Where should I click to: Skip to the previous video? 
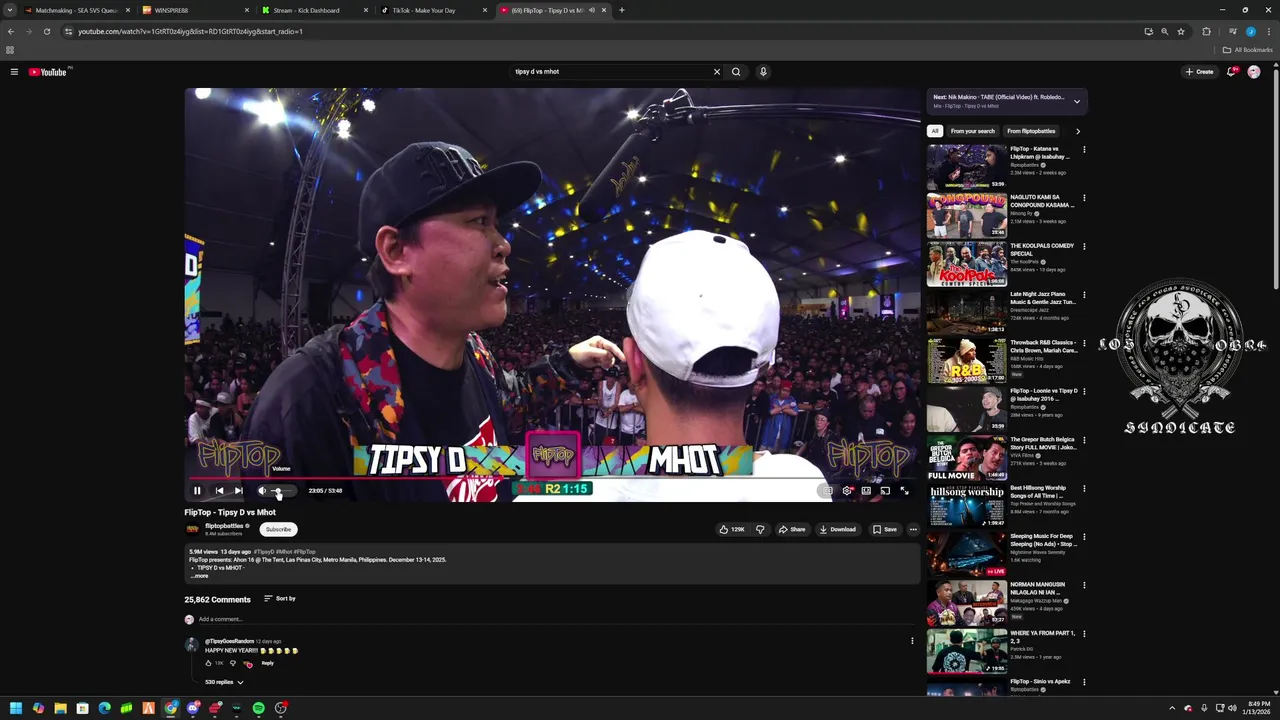pos(219,491)
